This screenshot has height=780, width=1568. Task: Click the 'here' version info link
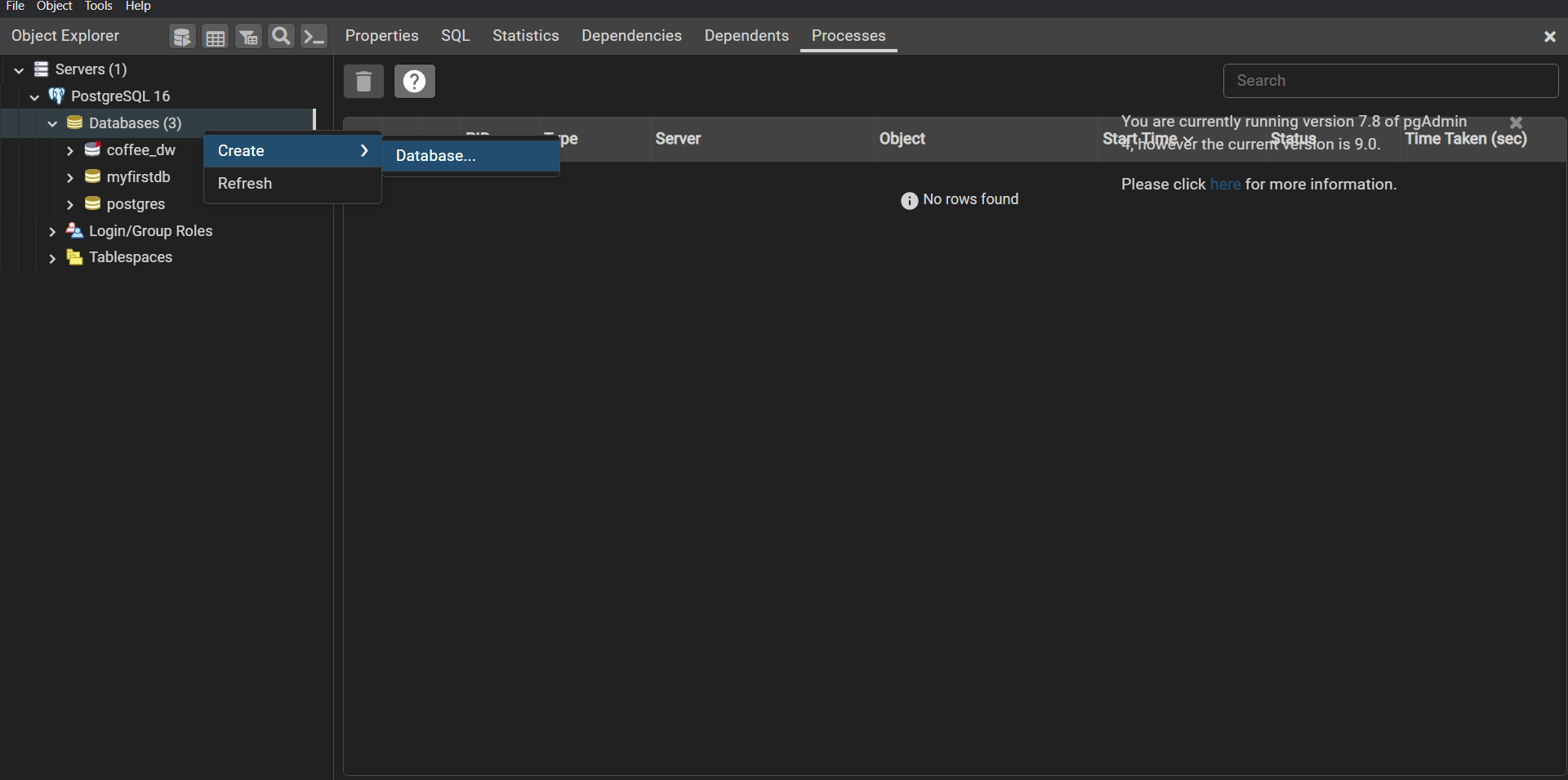coord(1225,185)
